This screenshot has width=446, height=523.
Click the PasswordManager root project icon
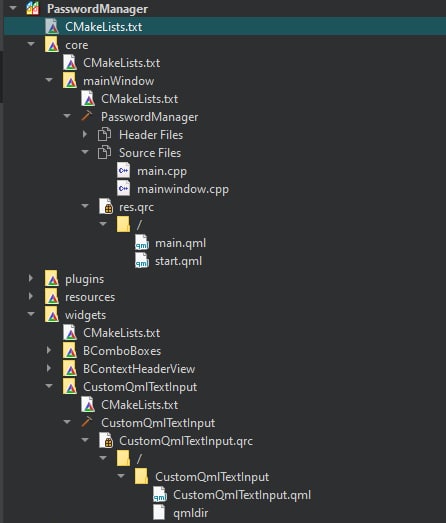(x=33, y=8)
